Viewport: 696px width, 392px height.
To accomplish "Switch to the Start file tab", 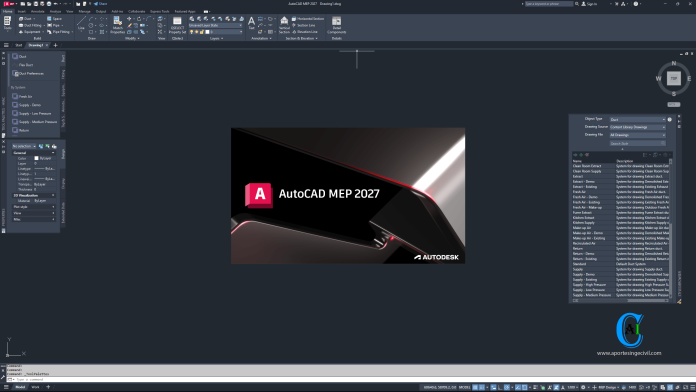I will [19, 45].
